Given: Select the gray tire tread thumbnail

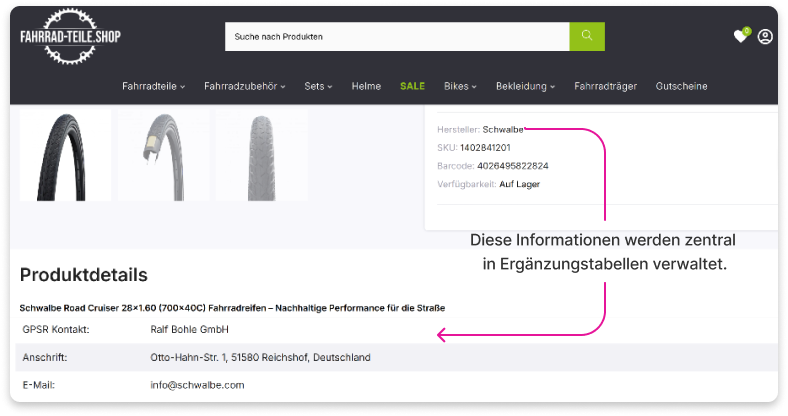Looking at the screenshot, I should 261,155.
